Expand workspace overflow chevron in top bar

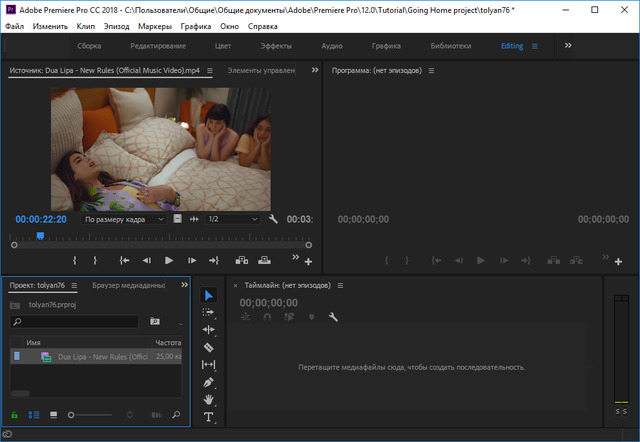point(569,46)
